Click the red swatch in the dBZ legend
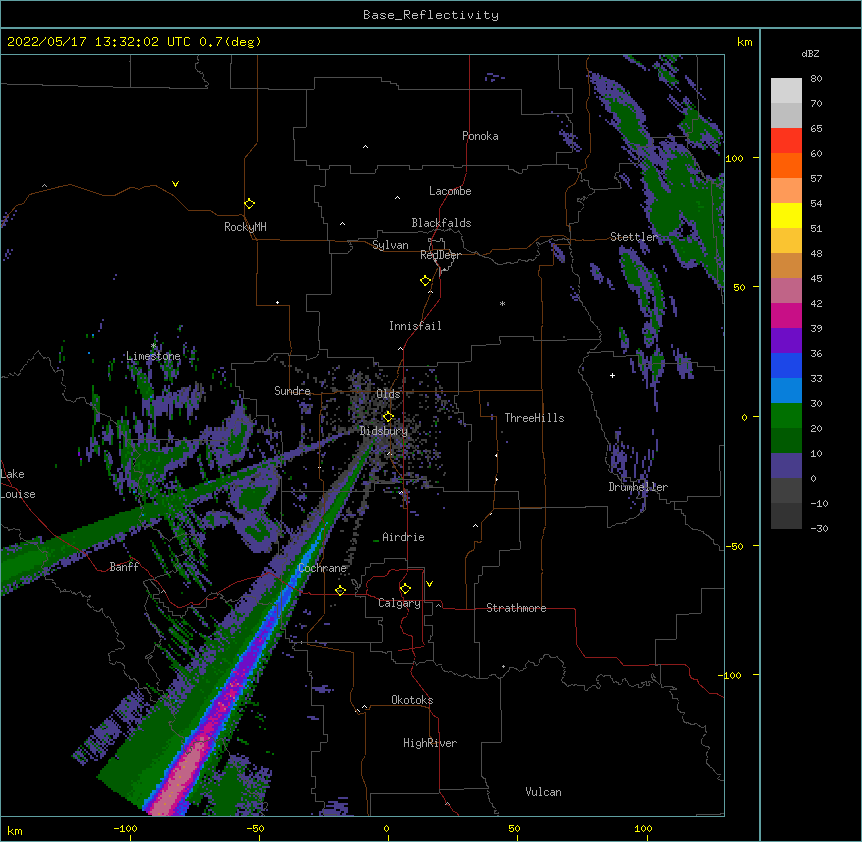Image resolution: width=862 pixels, height=842 pixels. pos(786,140)
